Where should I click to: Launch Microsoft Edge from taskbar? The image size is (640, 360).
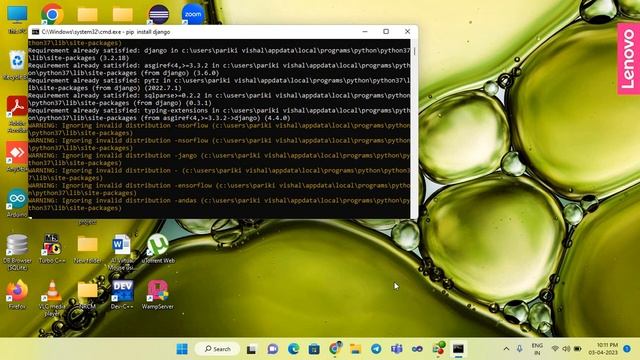click(293, 349)
